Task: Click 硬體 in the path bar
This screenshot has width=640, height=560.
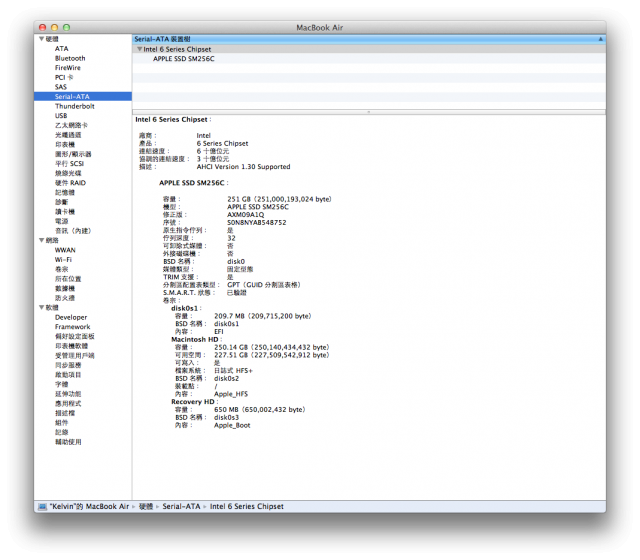Action: [x=146, y=507]
